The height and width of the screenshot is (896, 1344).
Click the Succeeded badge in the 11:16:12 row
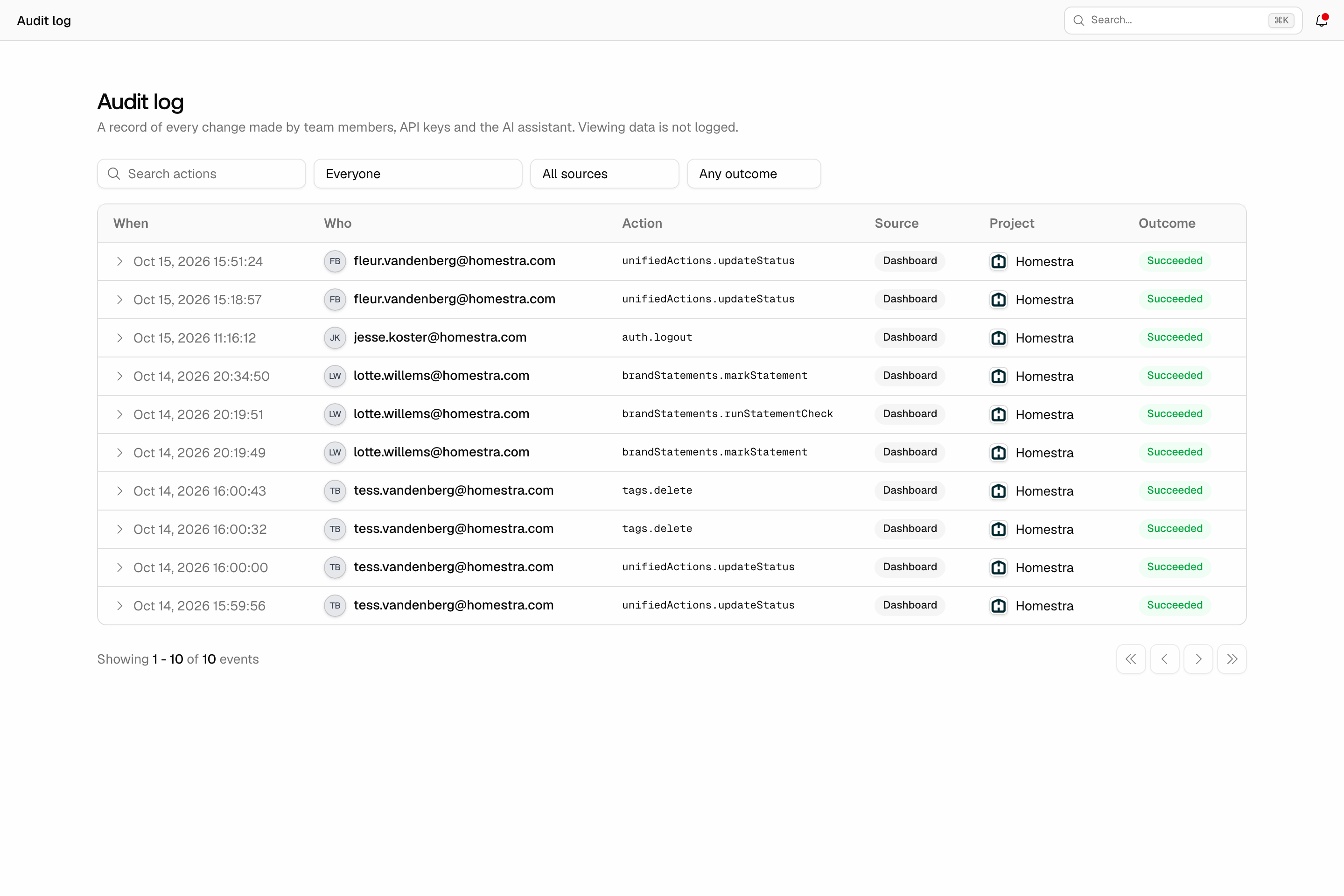(1175, 337)
